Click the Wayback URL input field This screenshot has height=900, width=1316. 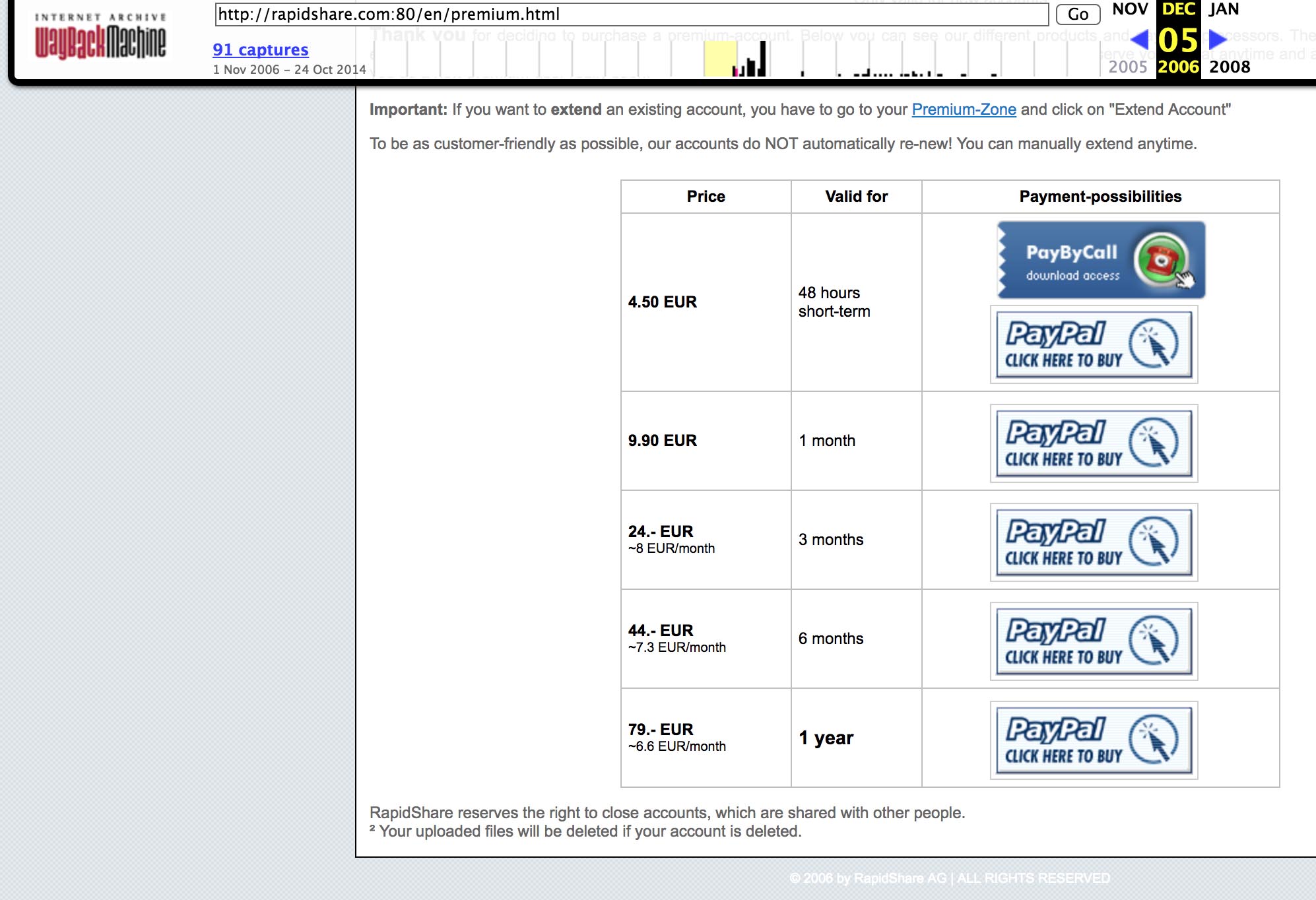coord(631,15)
